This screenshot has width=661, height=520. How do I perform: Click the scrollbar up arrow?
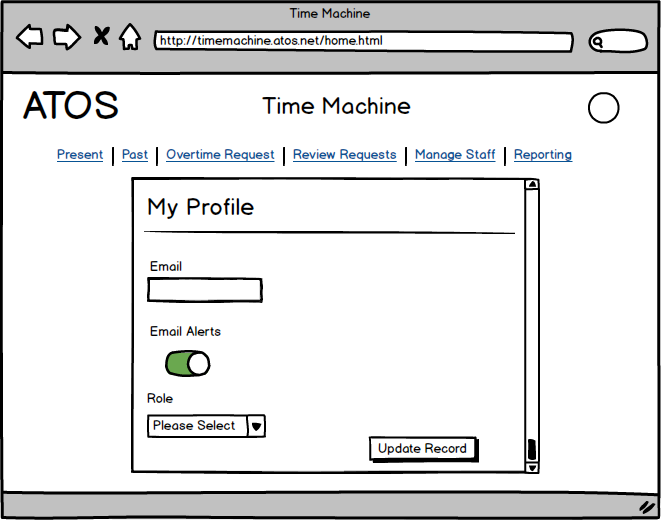coord(532,184)
